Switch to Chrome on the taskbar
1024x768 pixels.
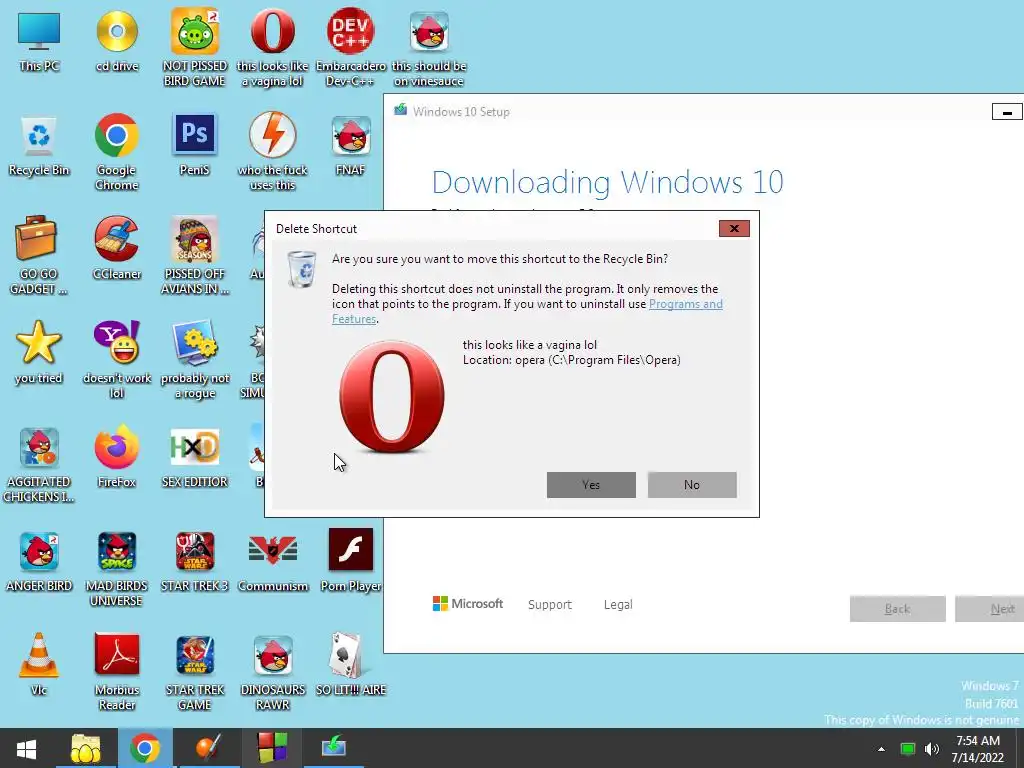(x=145, y=748)
